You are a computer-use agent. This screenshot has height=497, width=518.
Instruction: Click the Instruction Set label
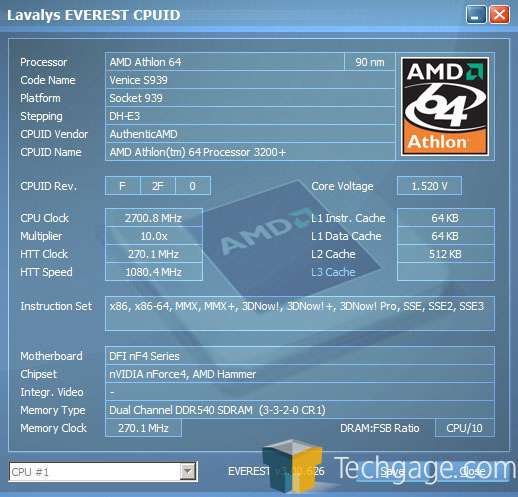pos(56,306)
